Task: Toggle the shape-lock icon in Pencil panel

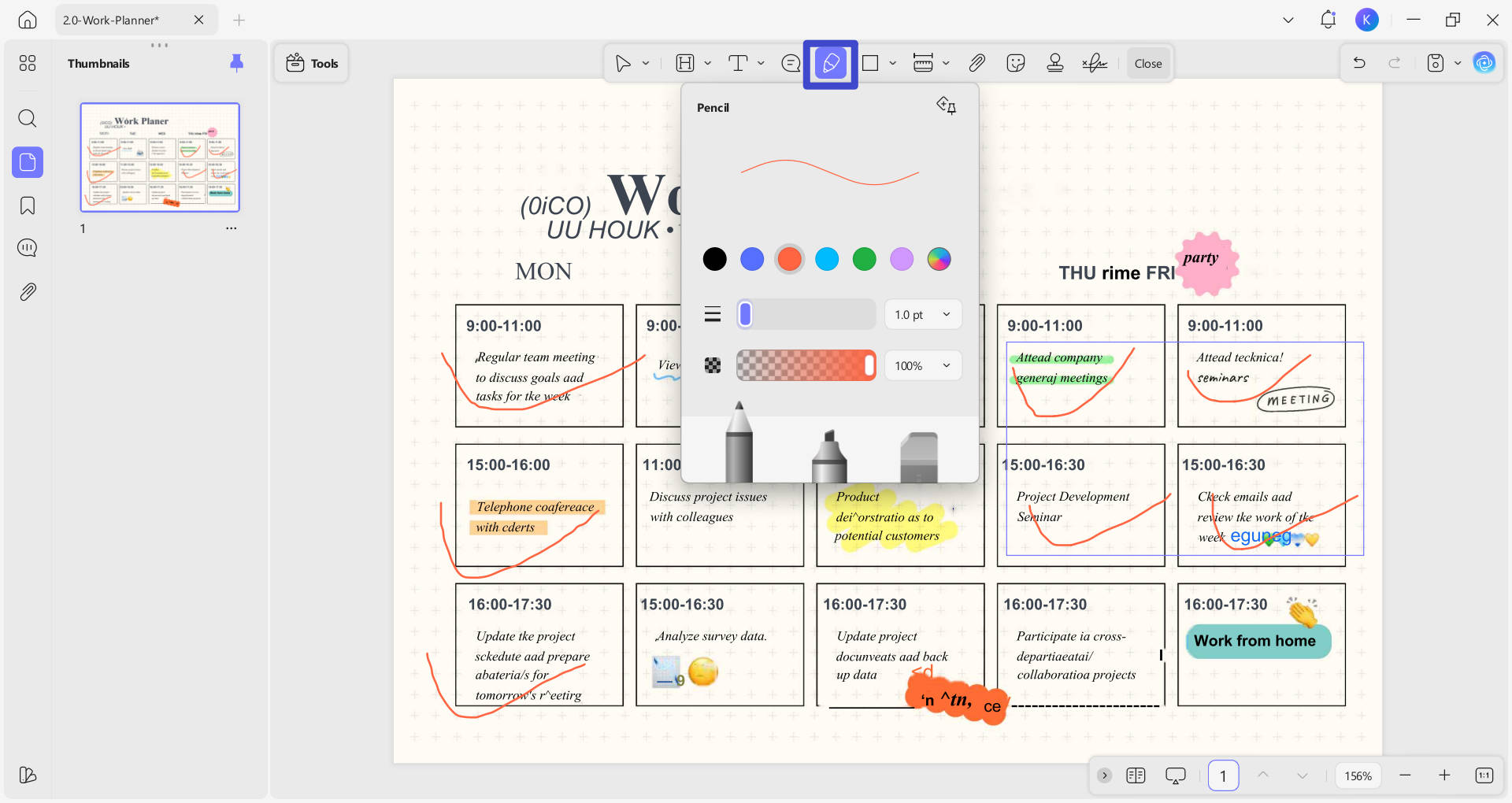Action: [946, 105]
